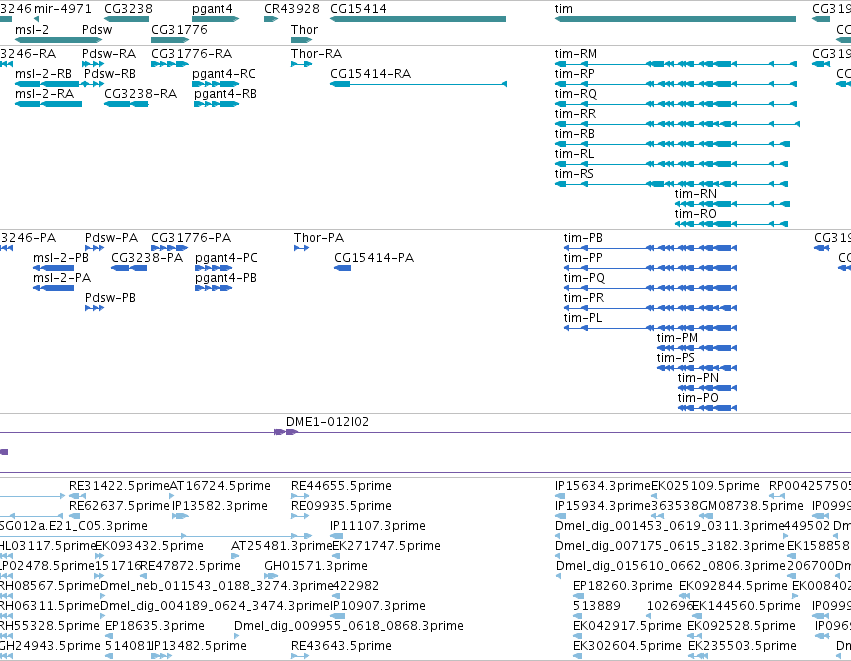Click protein tim-PR

click(x=650, y=308)
